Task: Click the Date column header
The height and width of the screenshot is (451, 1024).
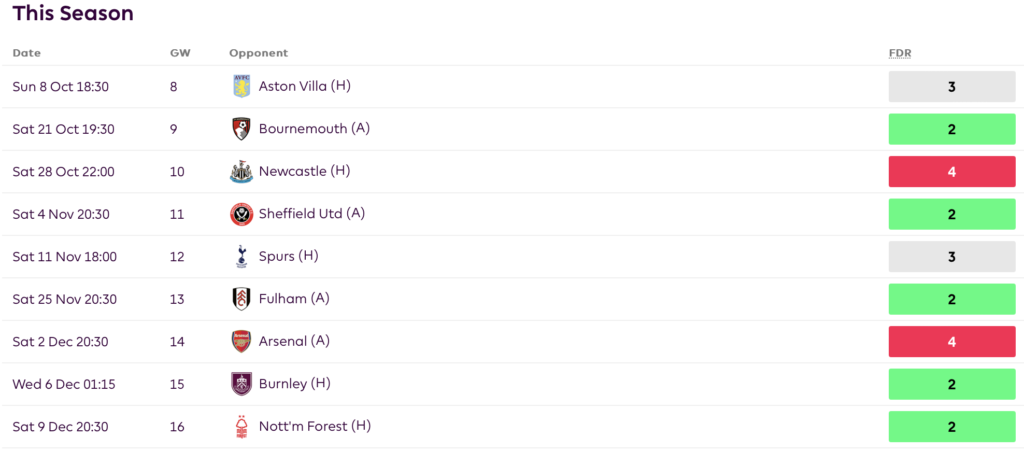Action: point(26,53)
